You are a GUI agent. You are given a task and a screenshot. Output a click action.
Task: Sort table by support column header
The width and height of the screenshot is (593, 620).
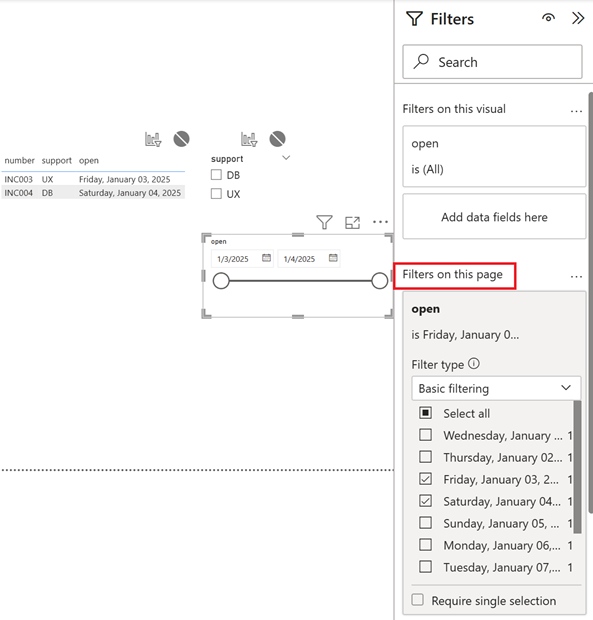(57, 160)
